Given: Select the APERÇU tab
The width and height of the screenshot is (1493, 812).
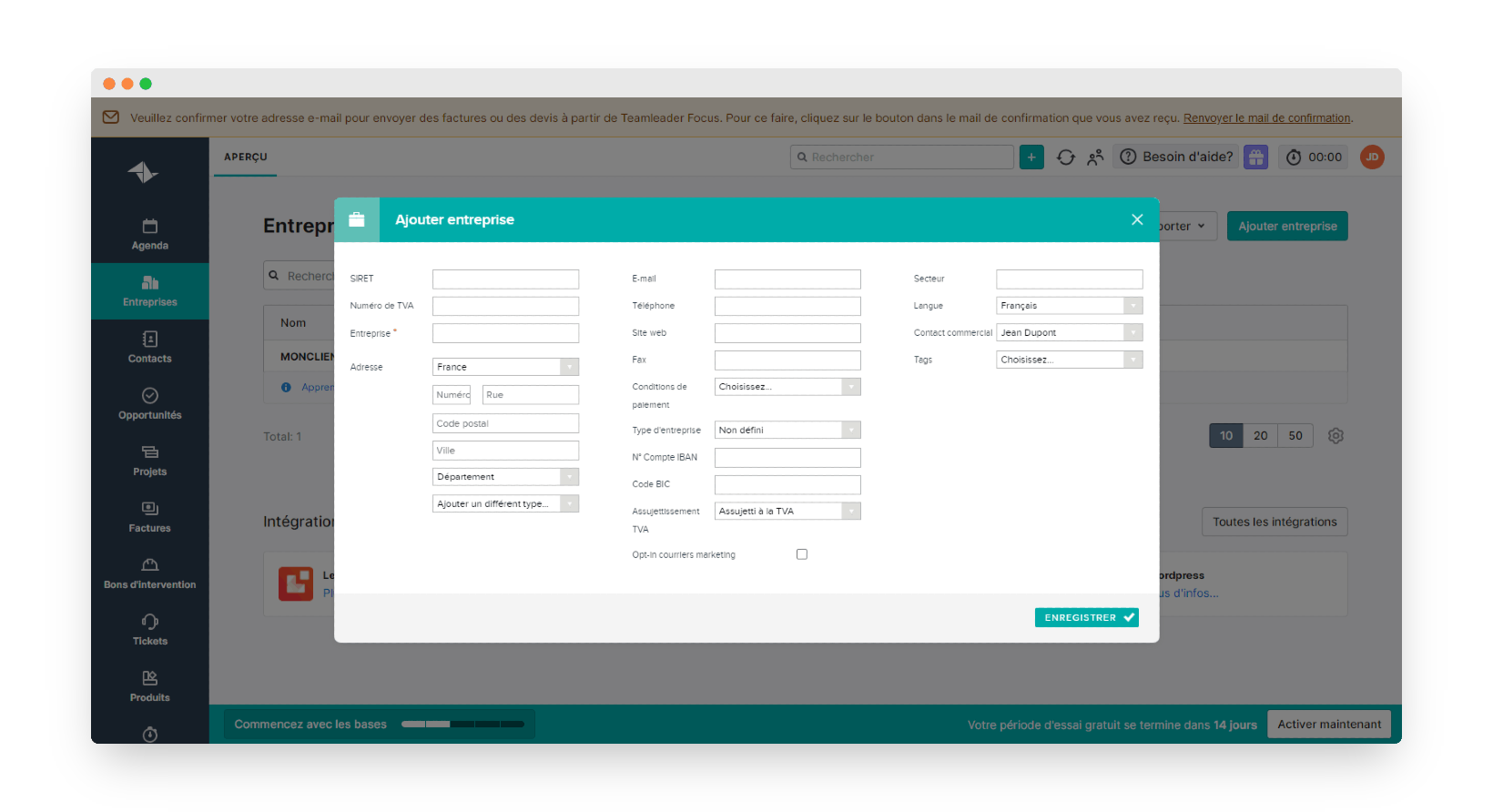Looking at the screenshot, I should pyautogui.click(x=246, y=157).
